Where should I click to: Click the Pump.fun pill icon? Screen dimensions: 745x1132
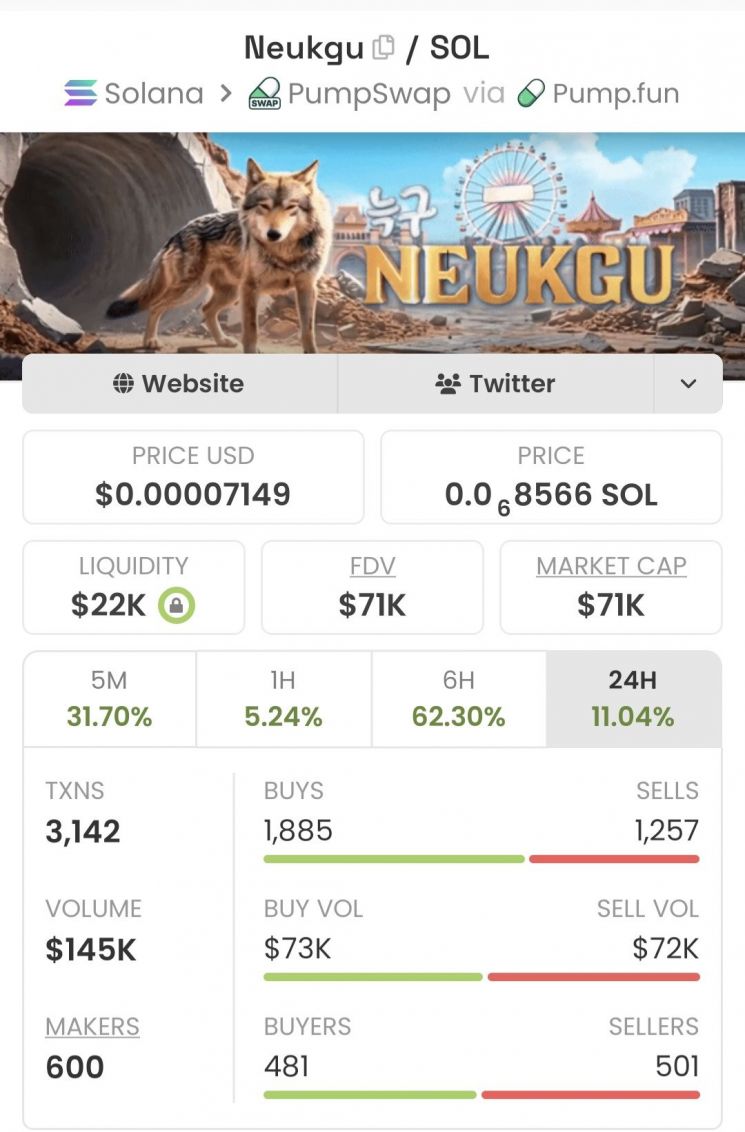[x=531, y=94]
